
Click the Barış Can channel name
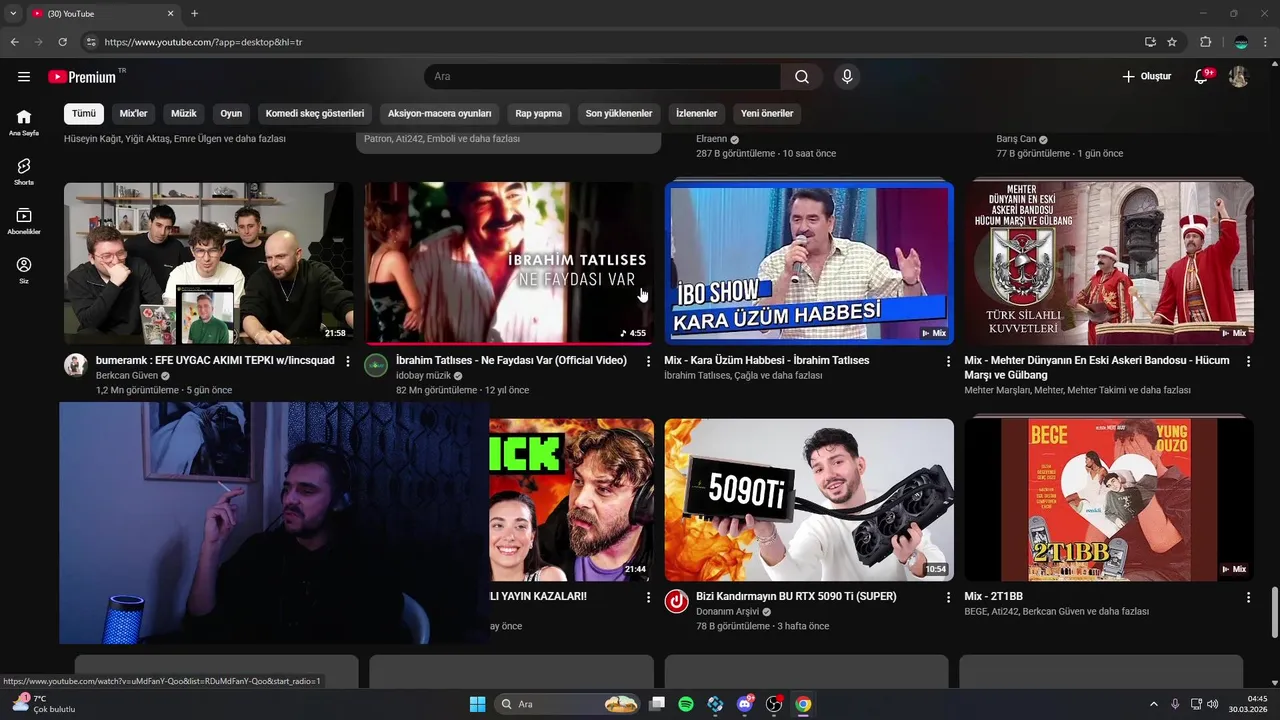point(1016,140)
